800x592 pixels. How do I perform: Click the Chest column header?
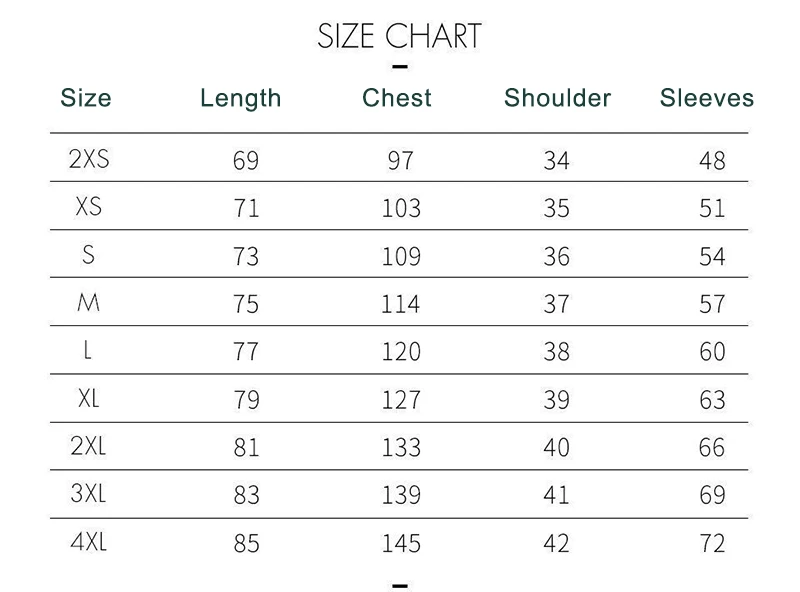(x=397, y=98)
